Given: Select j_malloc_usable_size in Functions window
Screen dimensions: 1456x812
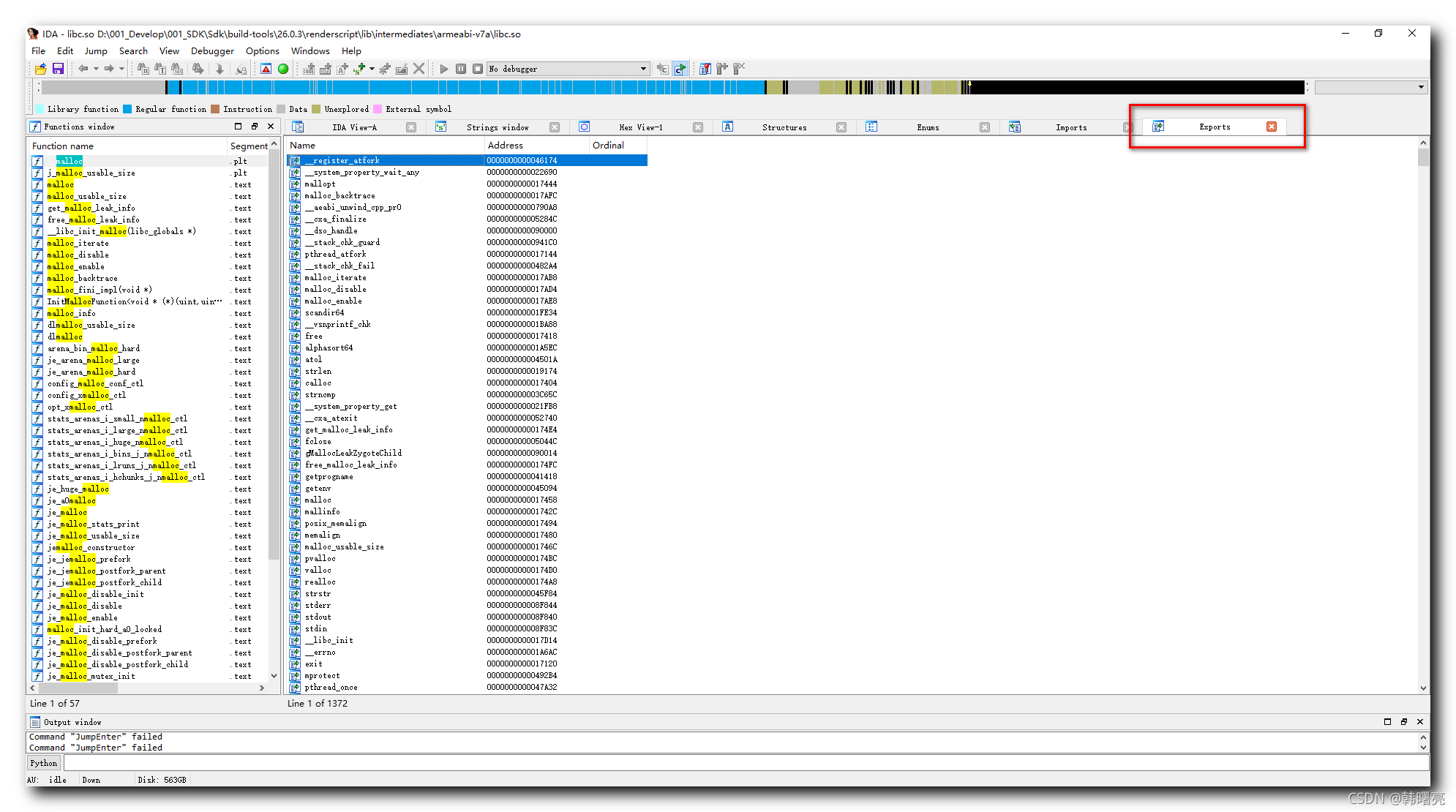Looking at the screenshot, I should (149, 173).
